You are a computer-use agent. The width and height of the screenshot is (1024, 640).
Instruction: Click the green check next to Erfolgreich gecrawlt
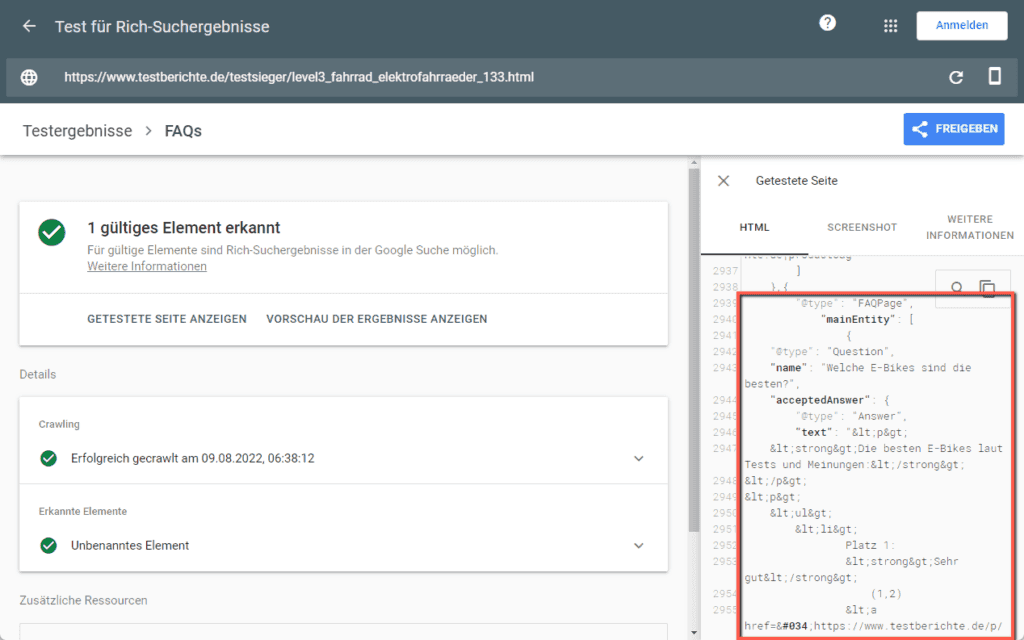(x=48, y=458)
